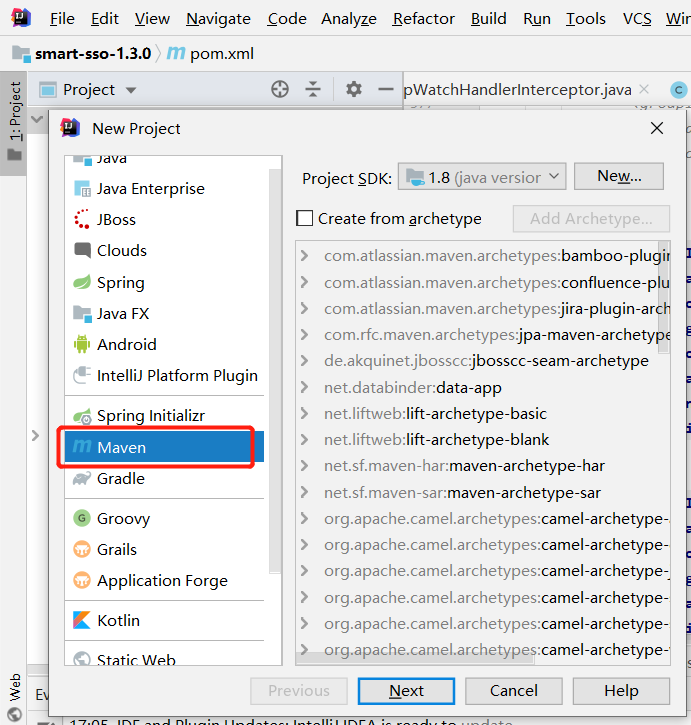Image resolution: width=691 pixels, height=725 pixels.
Task: Click the collapse all icon in Project panel
Action: tap(313, 89)
